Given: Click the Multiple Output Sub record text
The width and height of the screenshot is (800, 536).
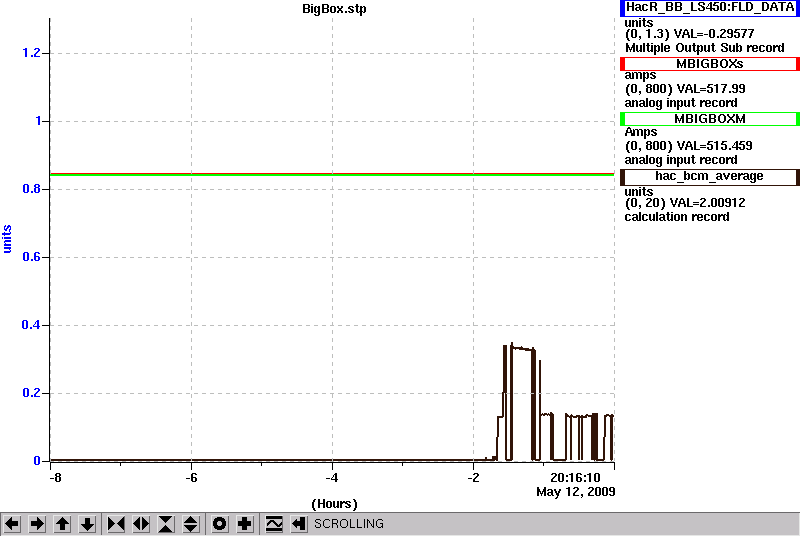Looking at the screenshot, I should 705,48.
